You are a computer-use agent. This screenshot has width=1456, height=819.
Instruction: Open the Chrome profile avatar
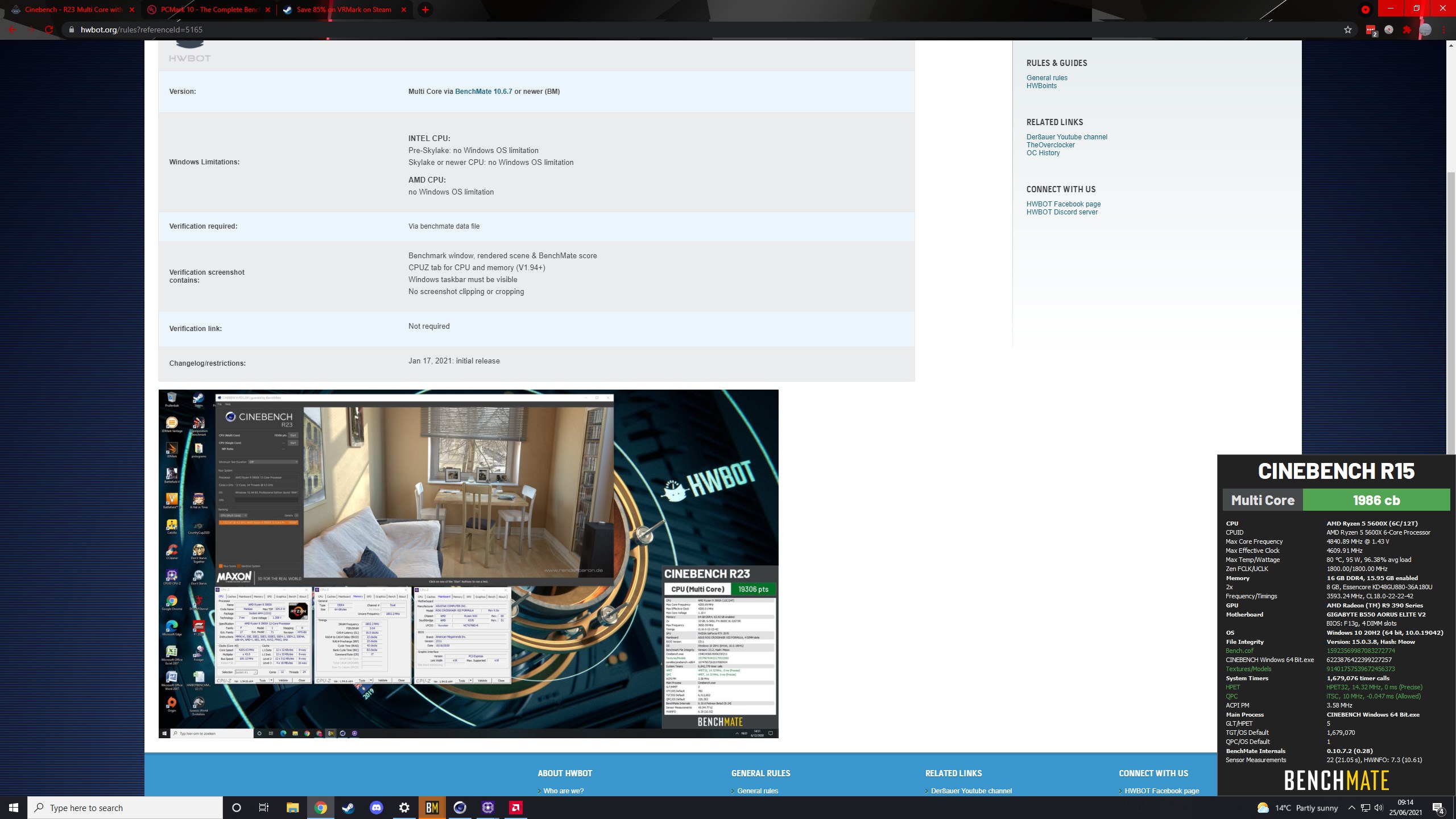[x=1425, y=30]
